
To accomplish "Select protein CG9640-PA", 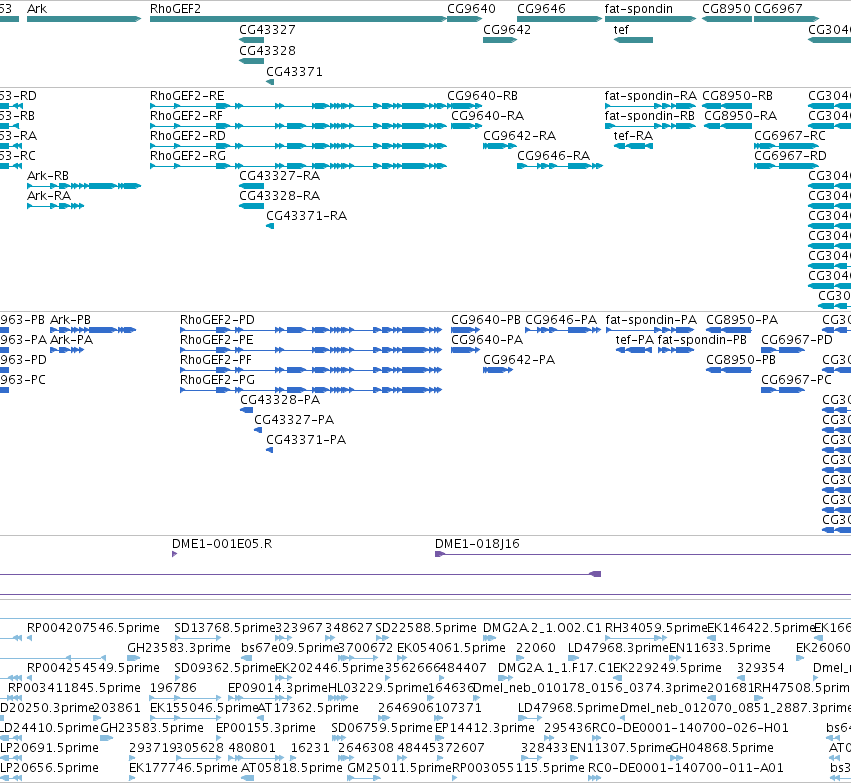I will coord(466,350).
